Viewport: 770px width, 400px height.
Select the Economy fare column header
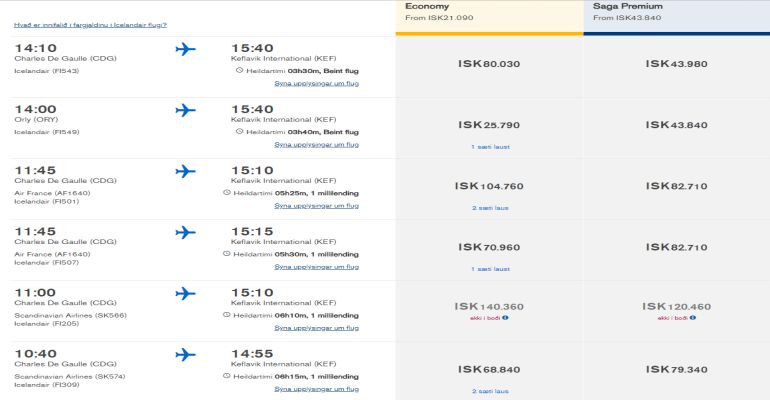pos(489,16)
